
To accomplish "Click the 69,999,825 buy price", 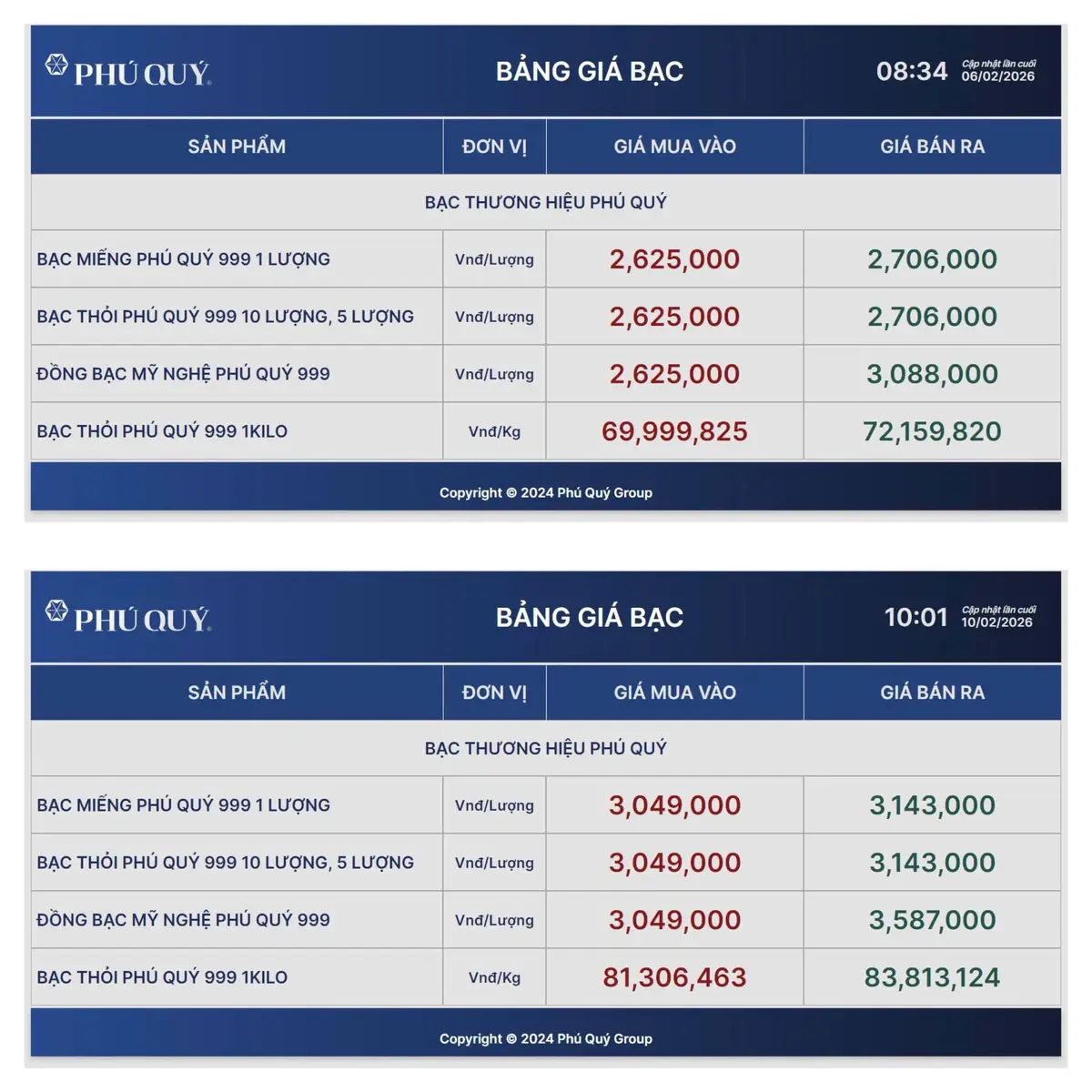I will pyautogui.click(x=674, y=431).
